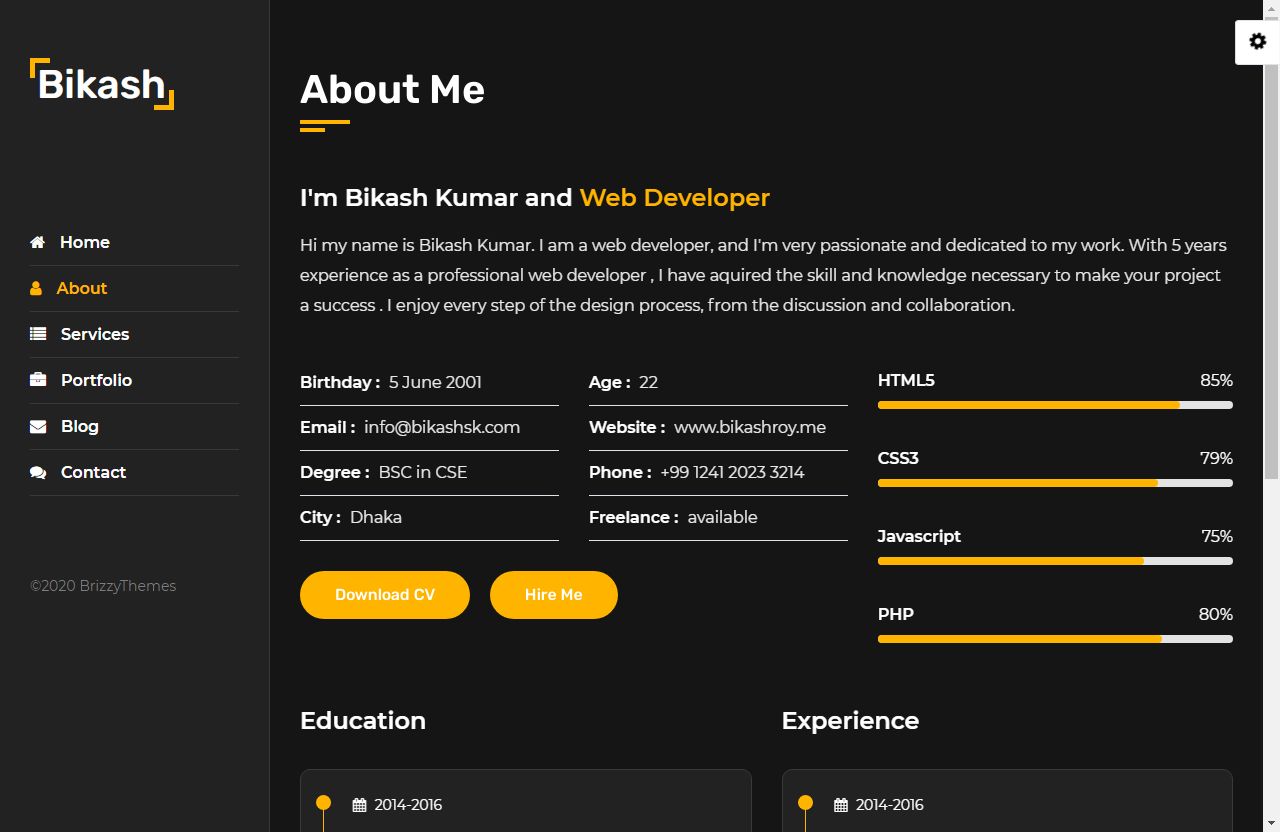Click the calendar icon in the Experience card
This screenshot has height=832, width=1280.
[841, 805]
